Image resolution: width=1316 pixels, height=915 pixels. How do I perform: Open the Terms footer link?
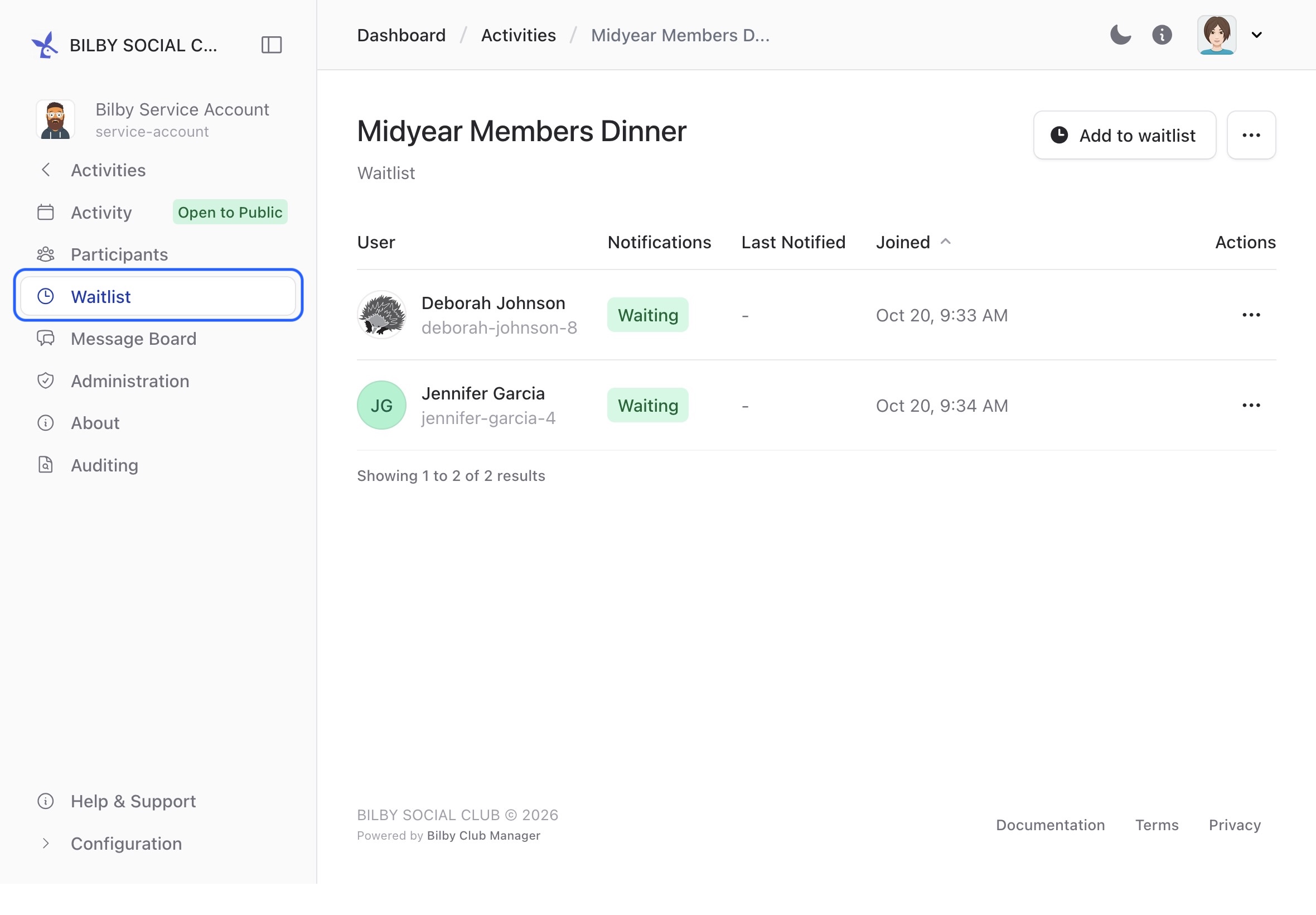click(1157, 825)
